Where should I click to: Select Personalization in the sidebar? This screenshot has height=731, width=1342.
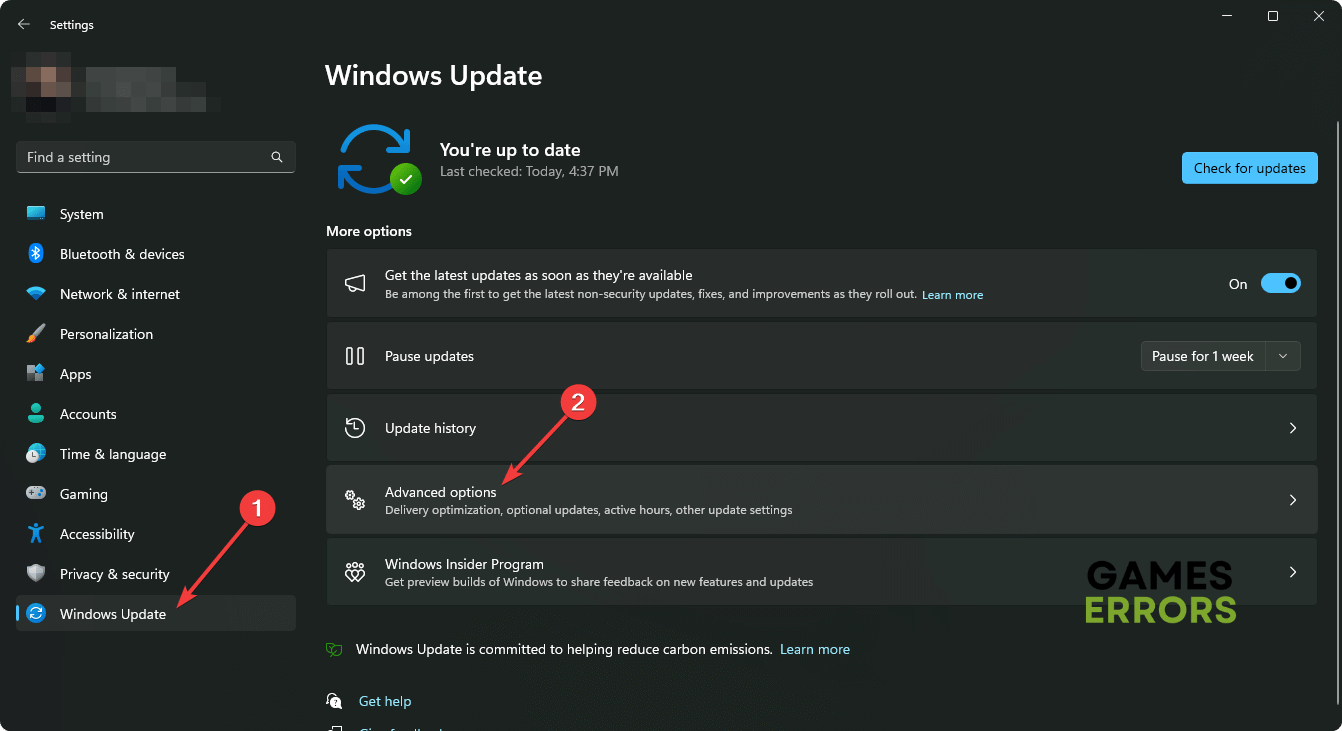click(x=156, y=334)
